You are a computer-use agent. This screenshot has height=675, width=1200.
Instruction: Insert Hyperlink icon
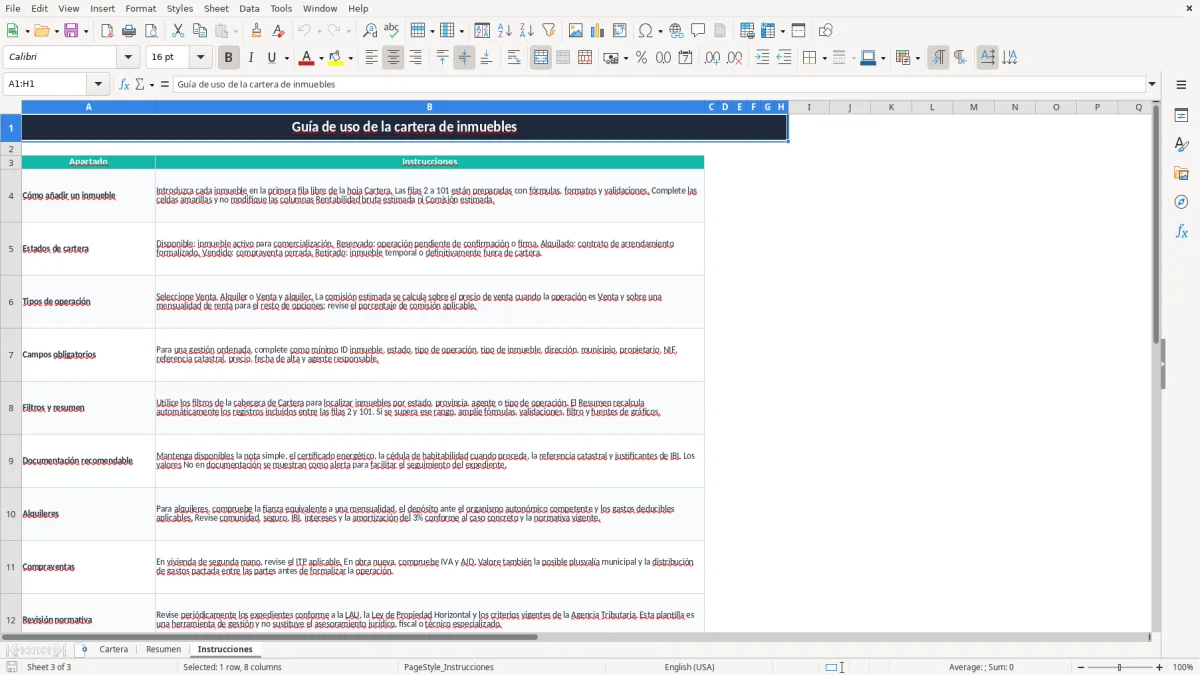676,31
